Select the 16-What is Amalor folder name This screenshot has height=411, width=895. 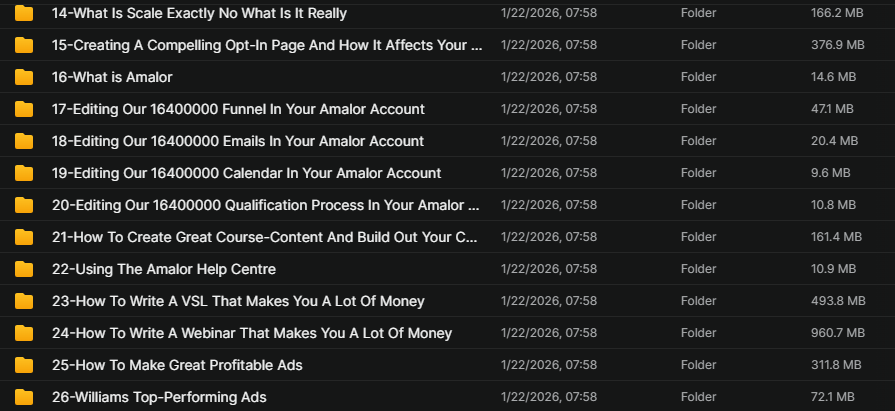pyautogui.click(x=112, y=77)
